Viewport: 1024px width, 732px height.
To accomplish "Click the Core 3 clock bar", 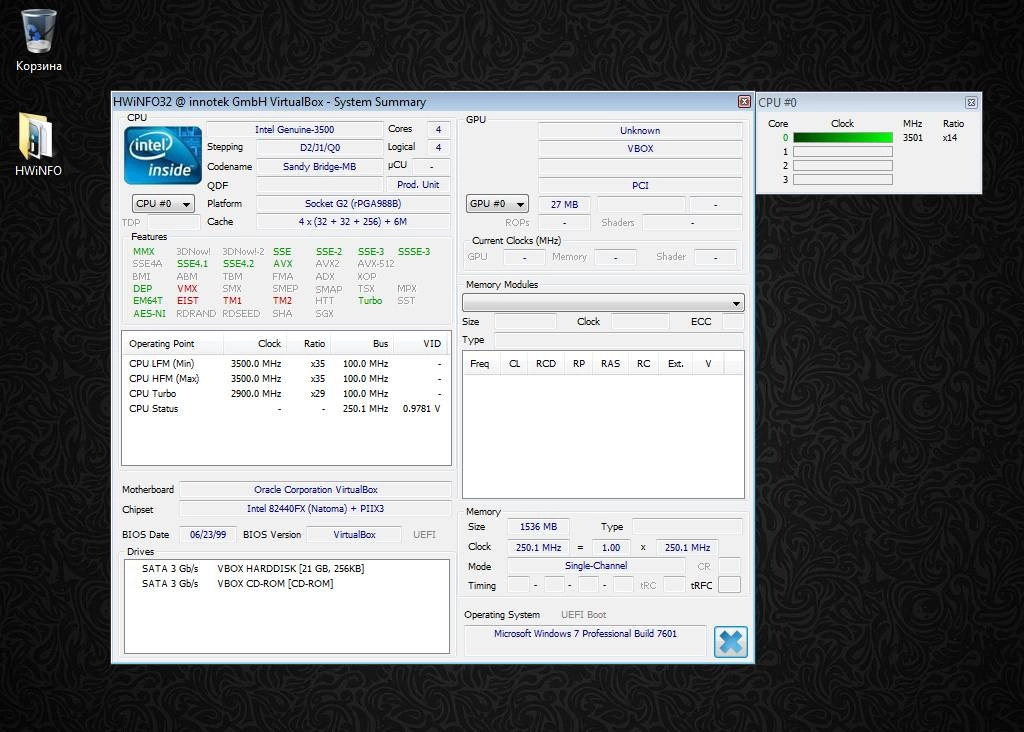I will 842,179.
